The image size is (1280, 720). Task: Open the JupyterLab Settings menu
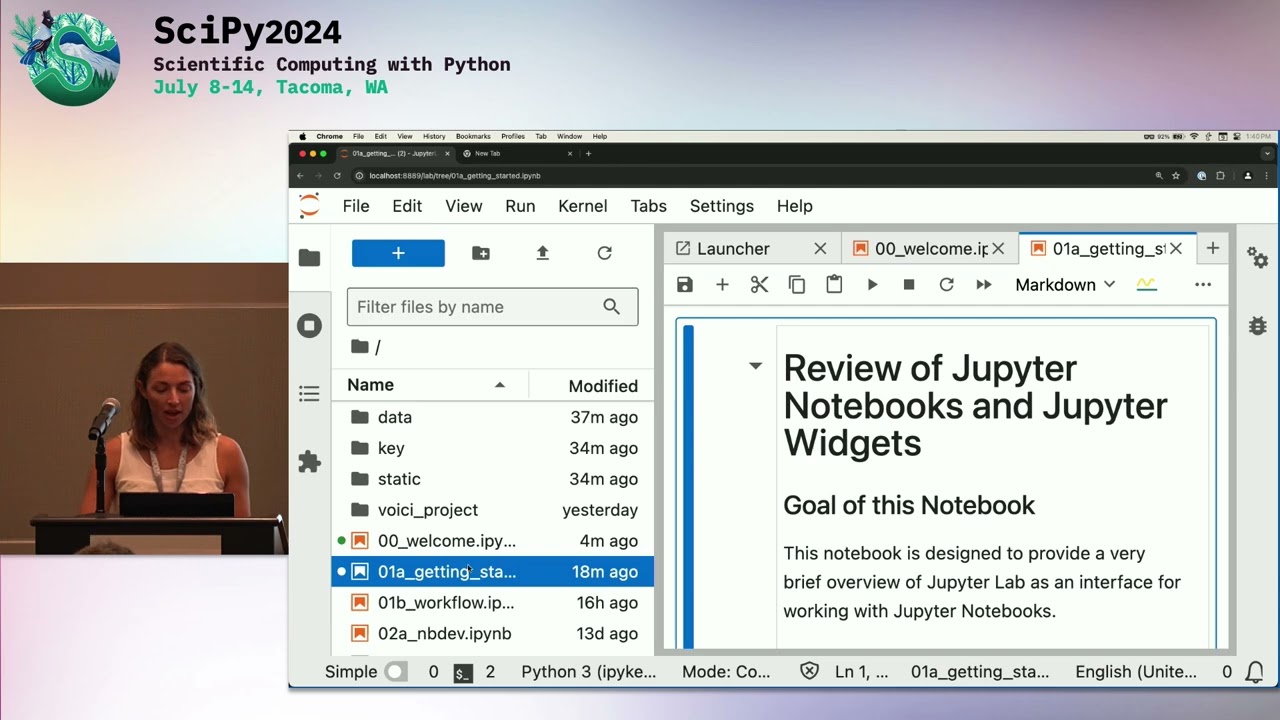(x=722, y=206)
